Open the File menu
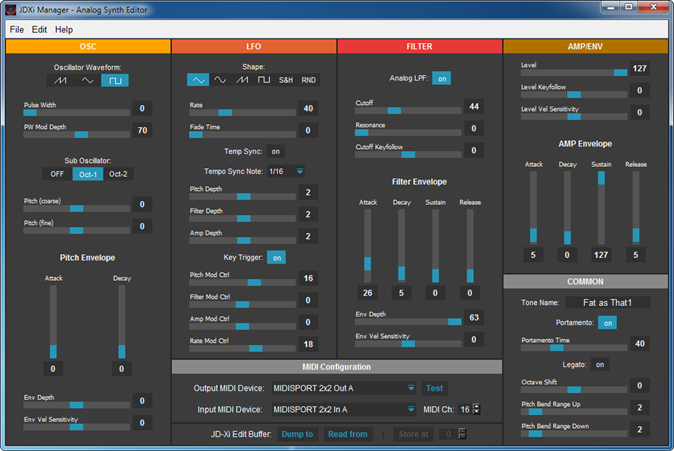This screenshot has height=451, width=674. [x=17, y=30]
